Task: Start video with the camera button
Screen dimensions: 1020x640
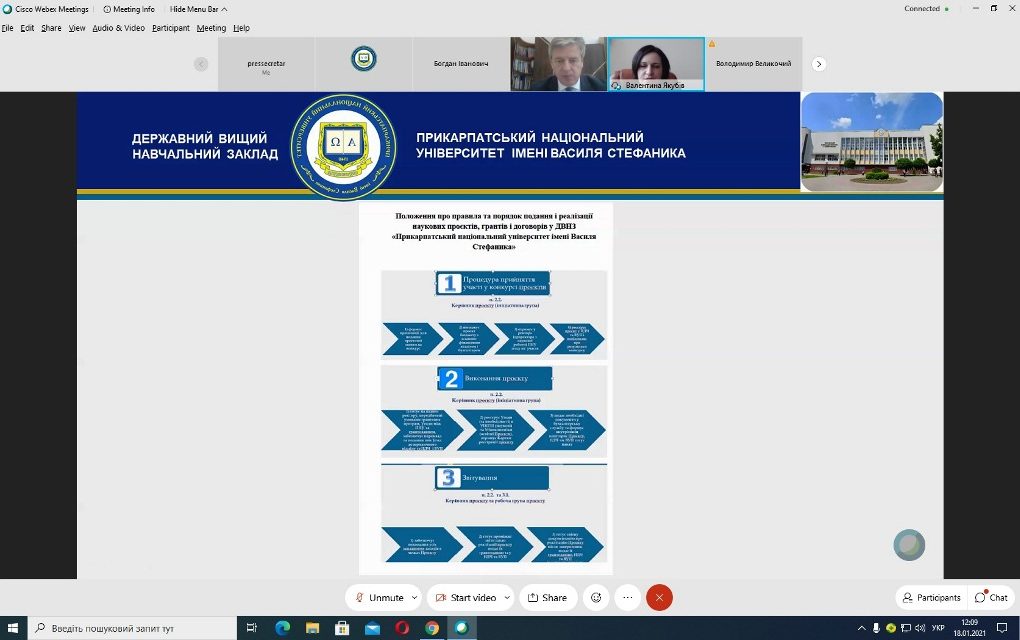Action: coord(465,598)
